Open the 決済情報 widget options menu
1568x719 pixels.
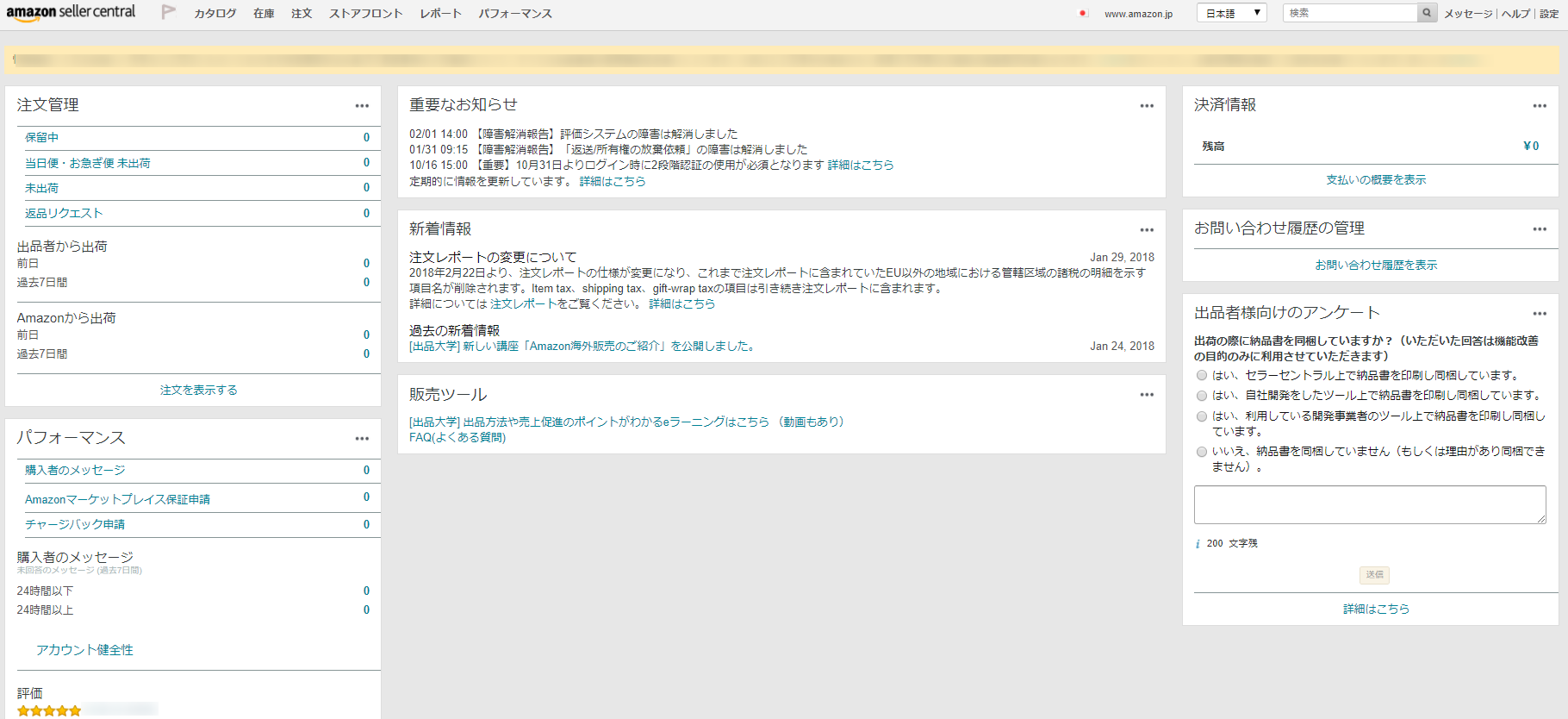[x=1540, y=106]
